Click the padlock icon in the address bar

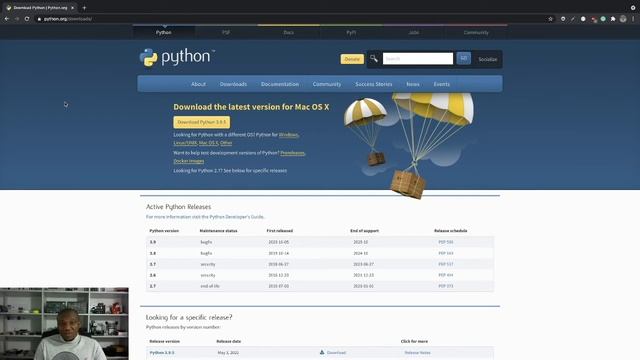(39, 19)
